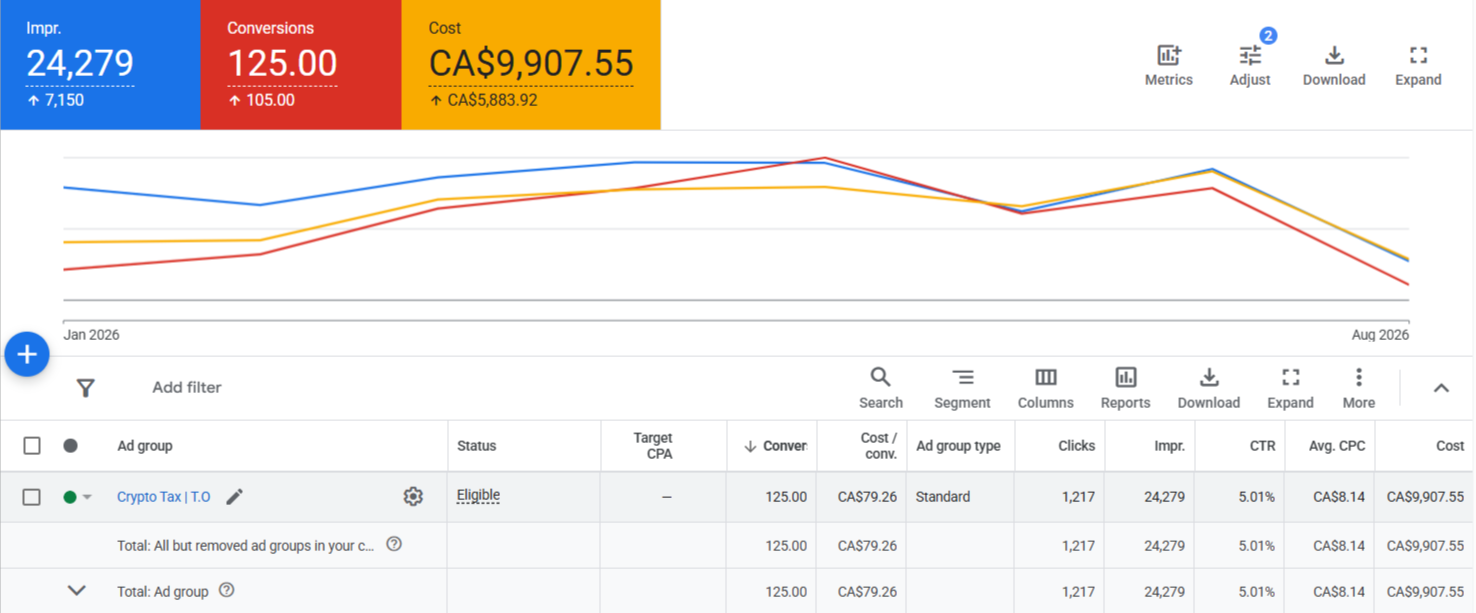
Task: Sort by Impr. column header
Action: coord(1169,446)
